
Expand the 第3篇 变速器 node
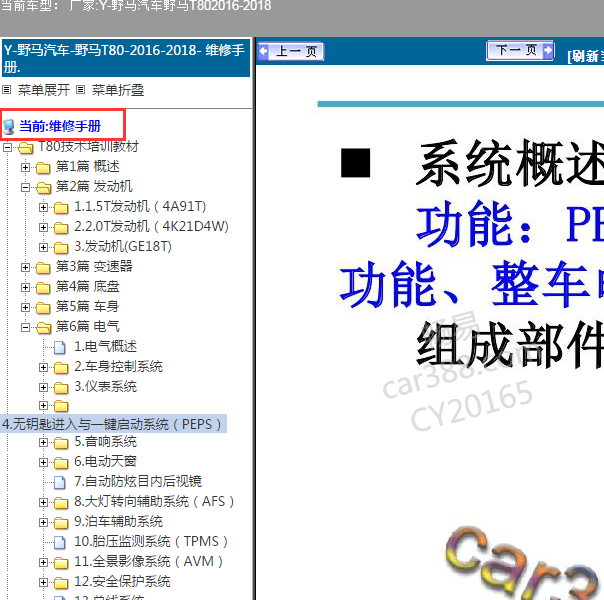tap(25, 267)
